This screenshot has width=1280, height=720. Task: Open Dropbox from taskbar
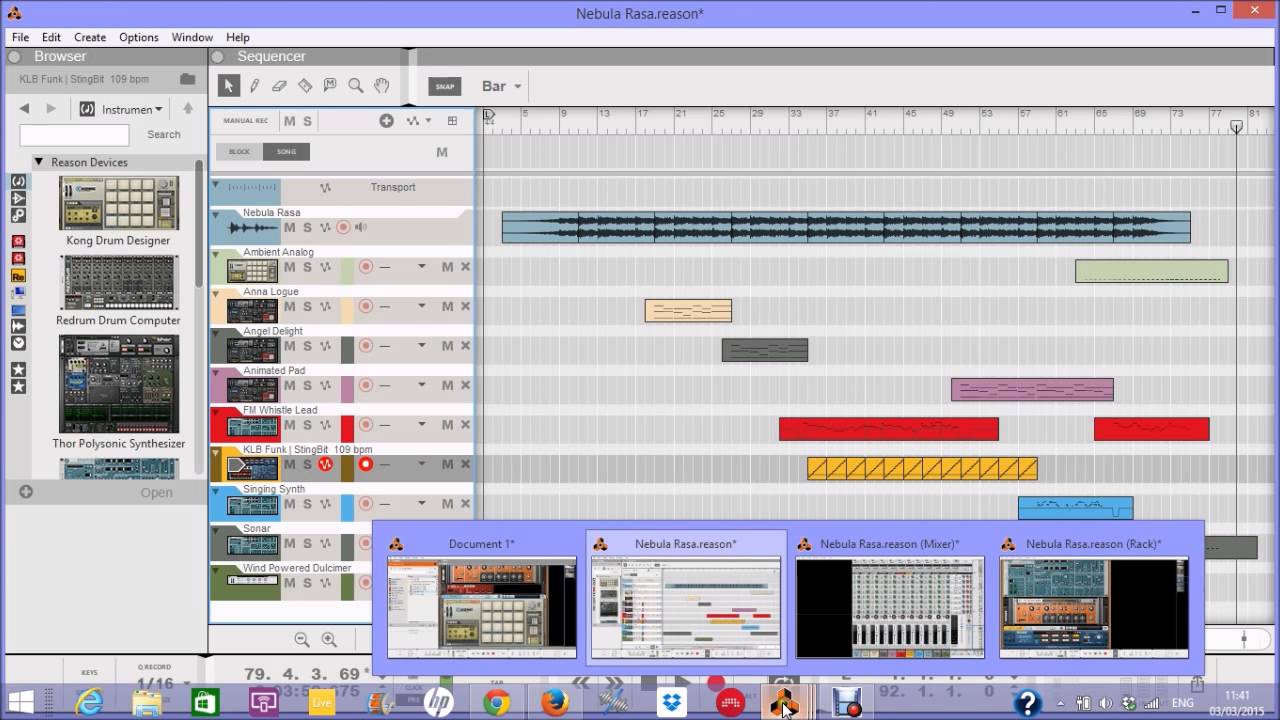(x=672, y=703)
